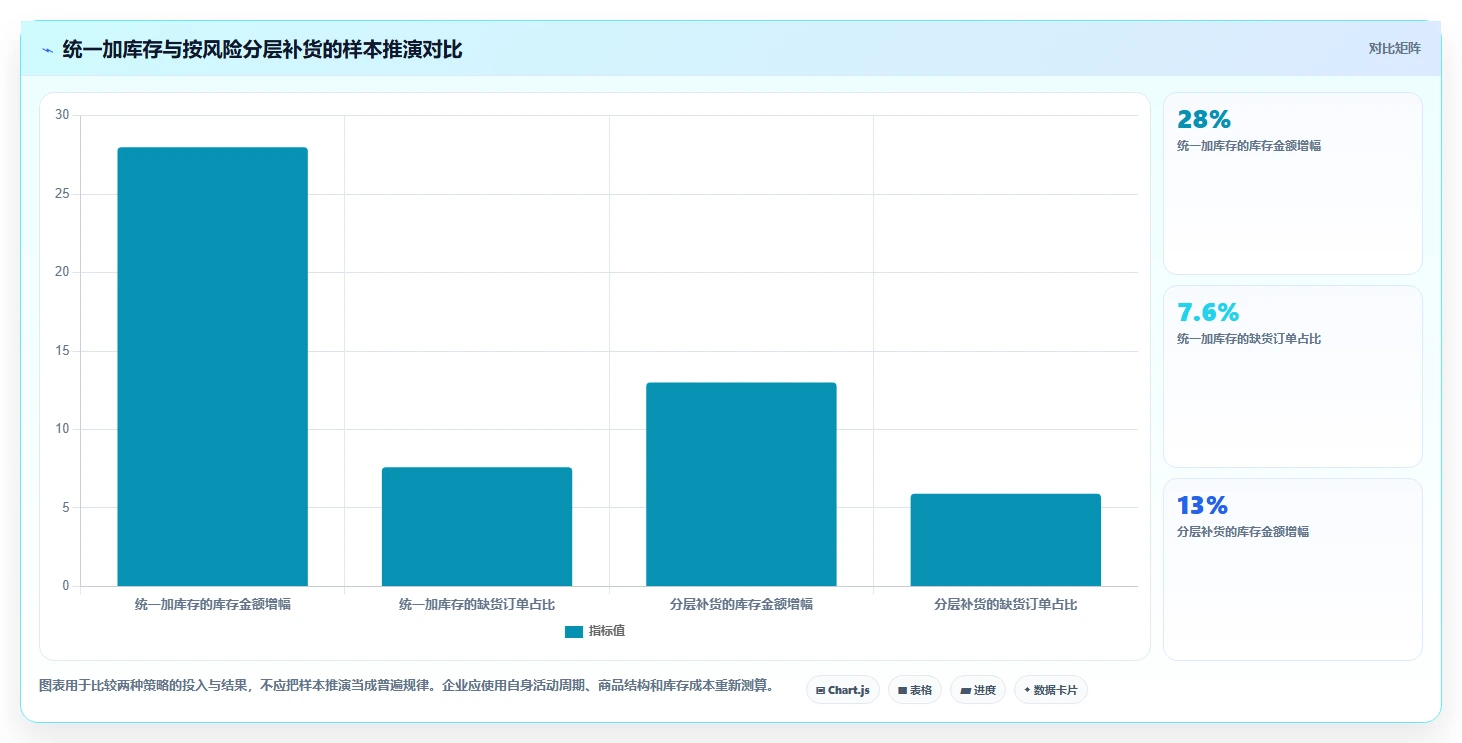The image size is (1462, 743).
Task: Click the 表格 chip icon
Action: (902, 691)
